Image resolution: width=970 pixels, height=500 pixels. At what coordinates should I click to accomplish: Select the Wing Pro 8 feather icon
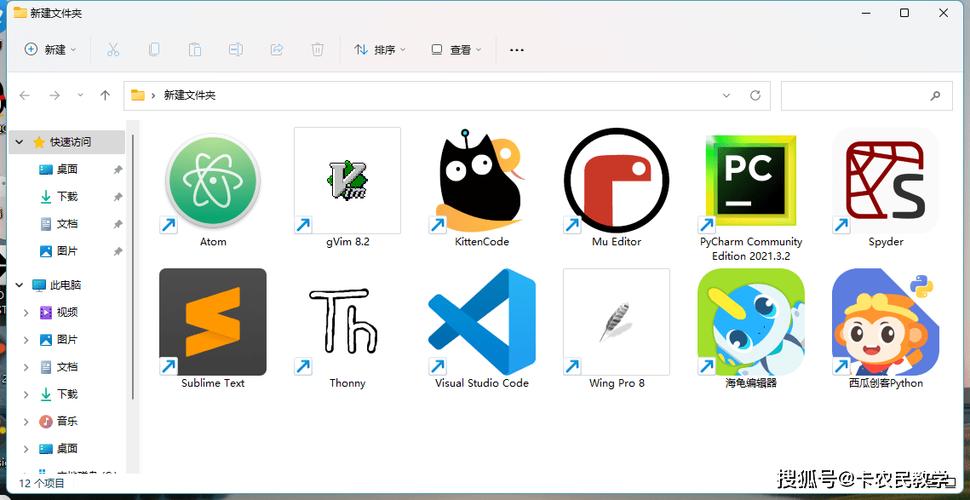(x=616, y=322)
